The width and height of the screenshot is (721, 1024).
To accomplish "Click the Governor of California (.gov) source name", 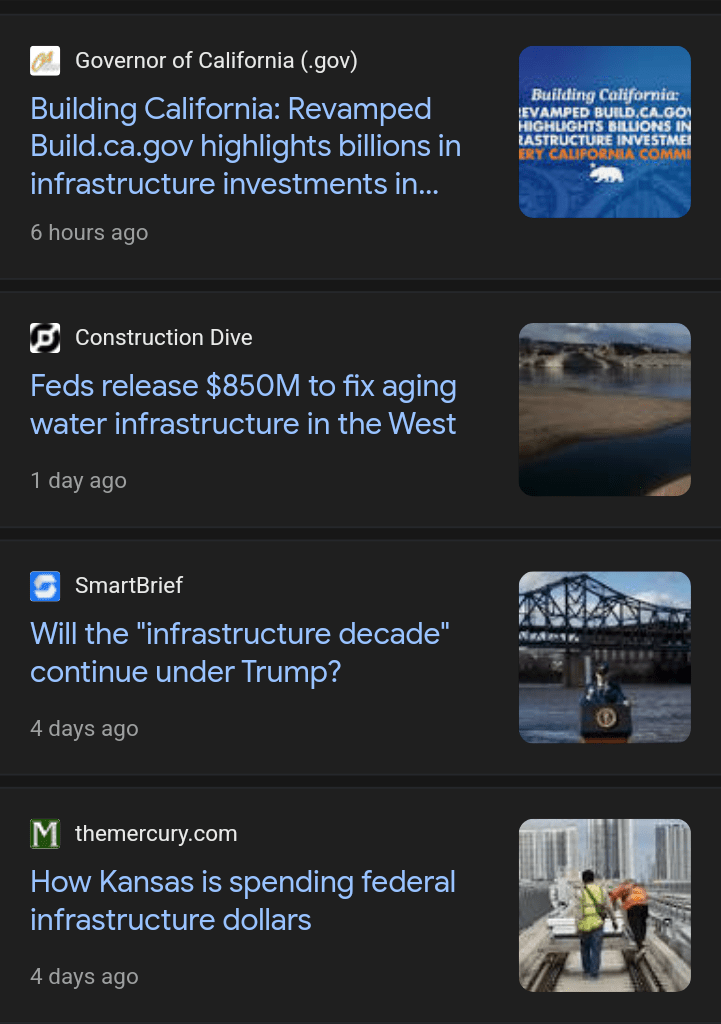I will click(x=216, y=61).
